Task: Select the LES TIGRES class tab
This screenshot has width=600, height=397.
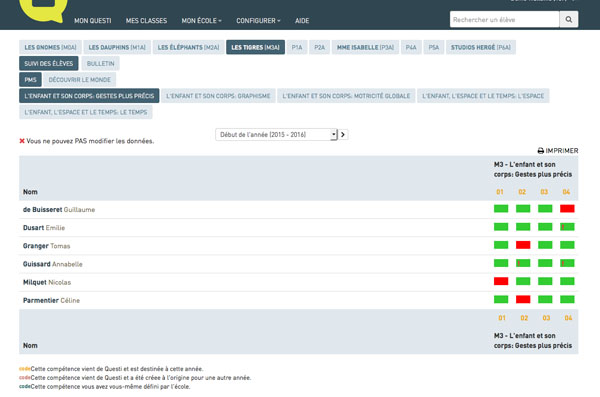Action: pyautogui.click(x=255, y=47)
